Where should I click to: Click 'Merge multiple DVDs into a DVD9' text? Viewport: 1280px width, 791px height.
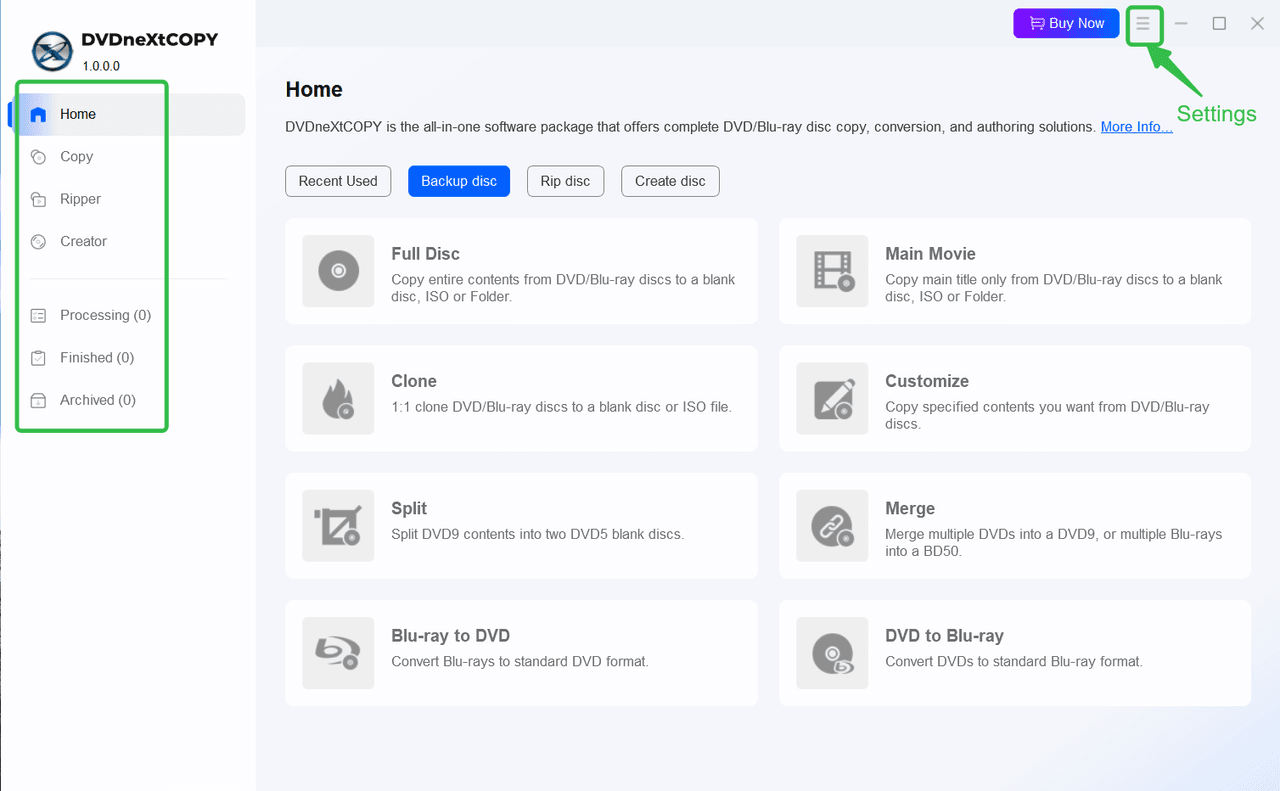pyautogui.click(x=1054, y=543)
